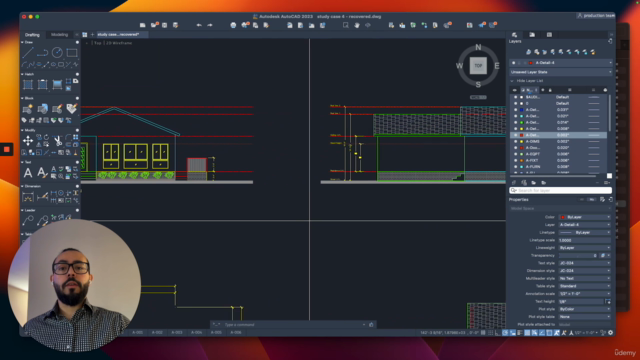The width and height of the screenshot is (640, 360).
Task: Click the blue color swatch of first A-Det layer
Action: 521,110
